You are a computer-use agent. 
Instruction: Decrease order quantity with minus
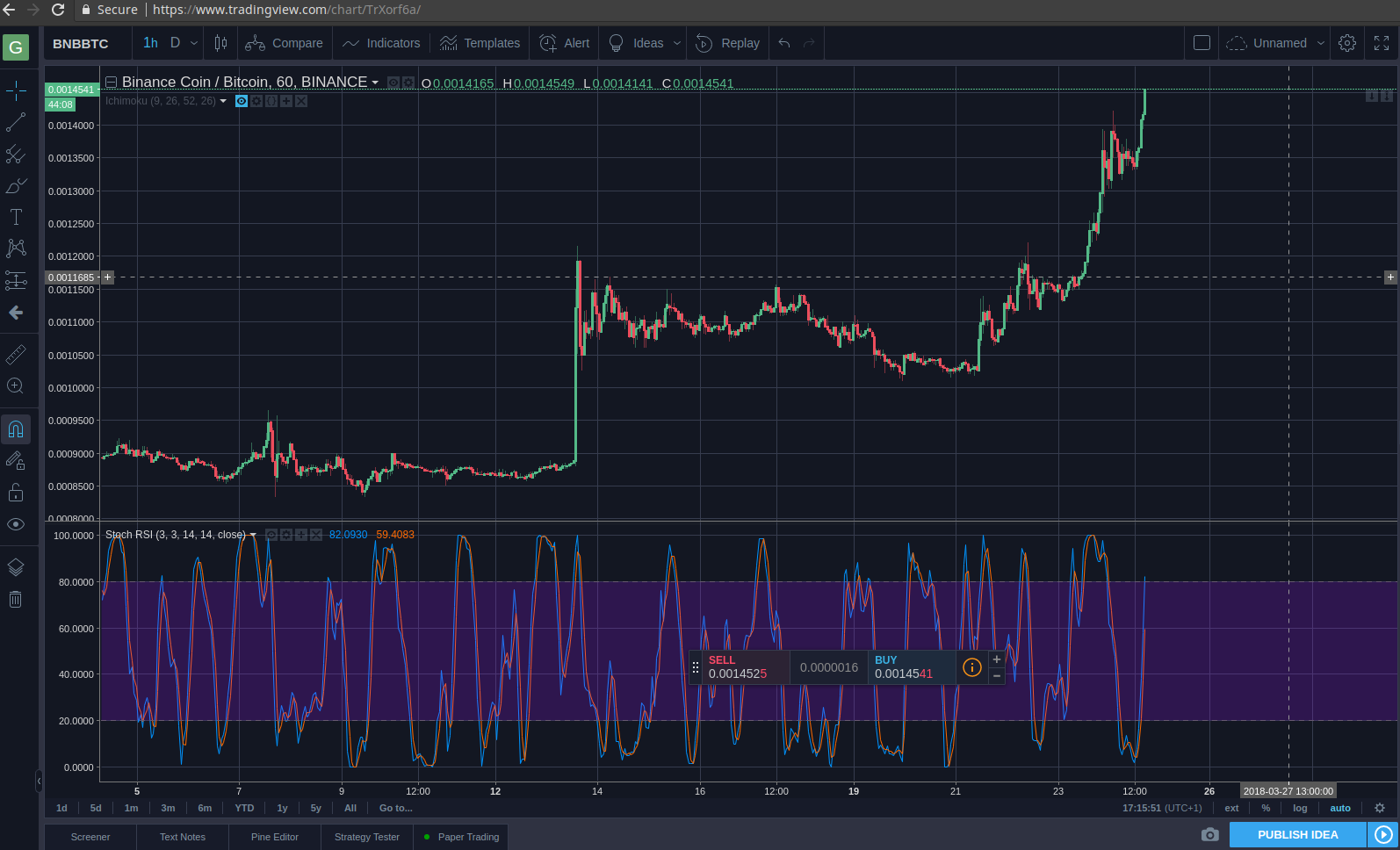click(x=997, y=676)
